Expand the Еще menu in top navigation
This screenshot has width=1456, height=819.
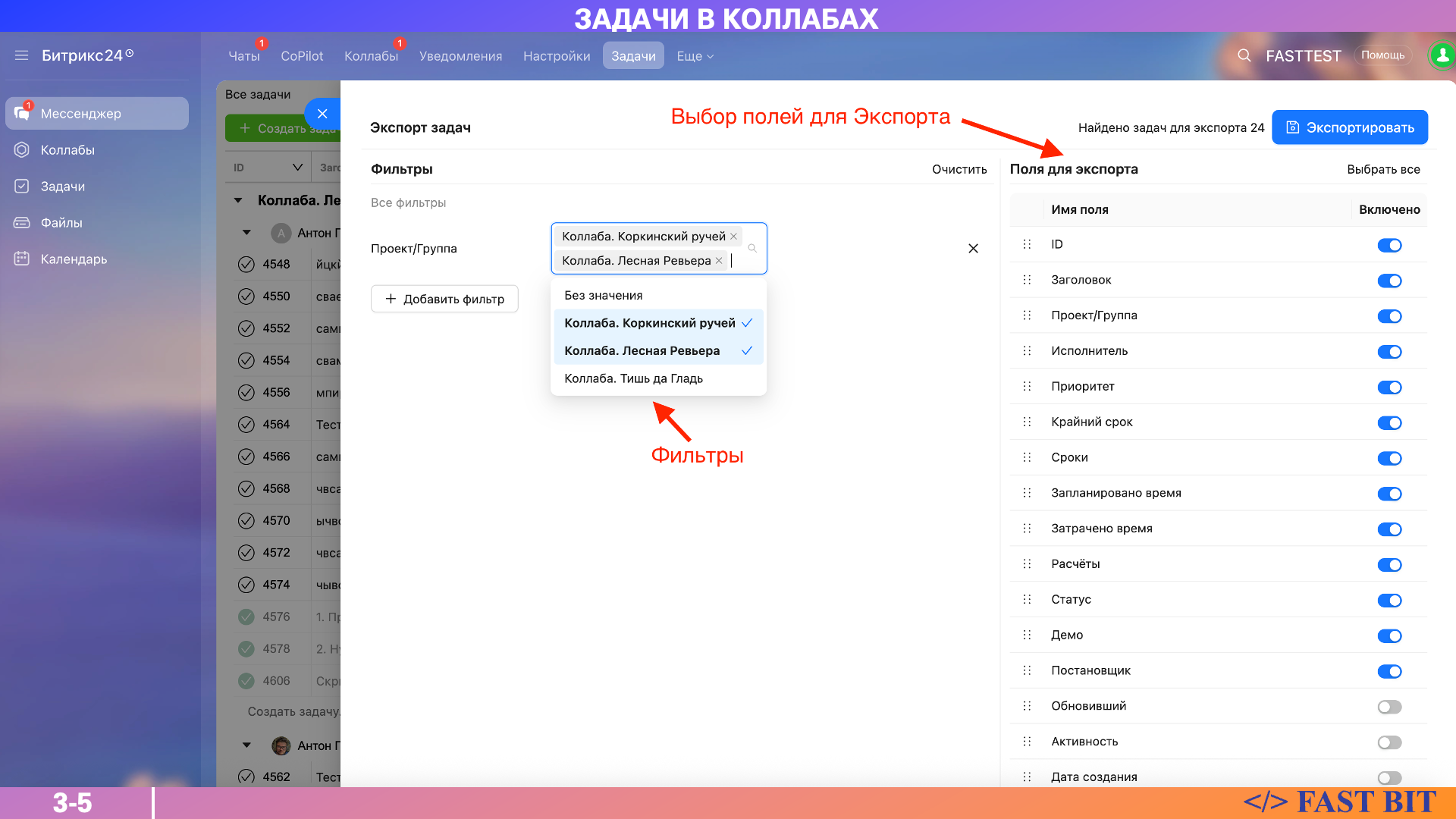(695, 56)
